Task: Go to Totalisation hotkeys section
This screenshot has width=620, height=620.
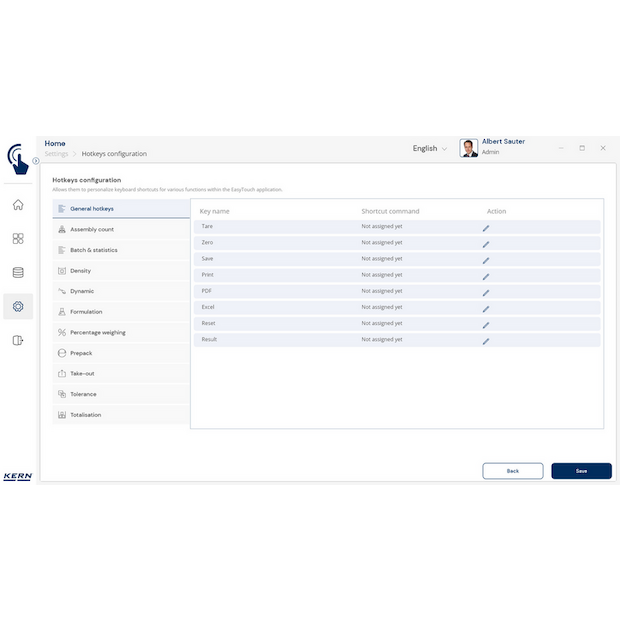Action: (85, 415)
